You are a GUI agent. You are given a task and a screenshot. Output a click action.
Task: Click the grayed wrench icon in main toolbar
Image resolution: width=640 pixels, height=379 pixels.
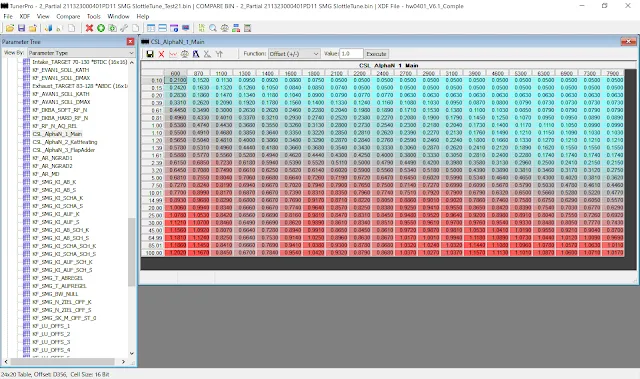(x=124, y=28)
